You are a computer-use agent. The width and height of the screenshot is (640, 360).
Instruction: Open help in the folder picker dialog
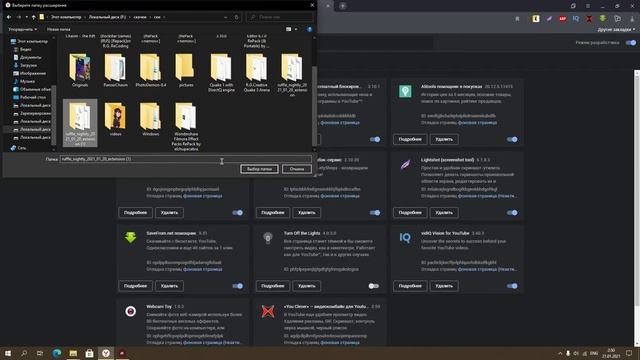pyautogui.click(x=309, y=29)
